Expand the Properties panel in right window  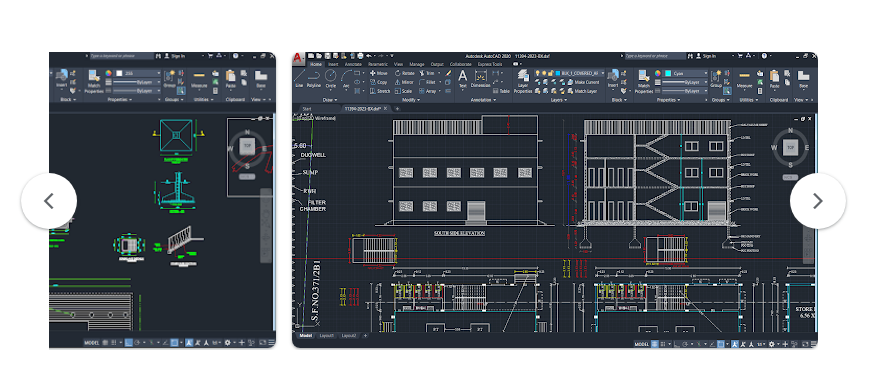668,100
